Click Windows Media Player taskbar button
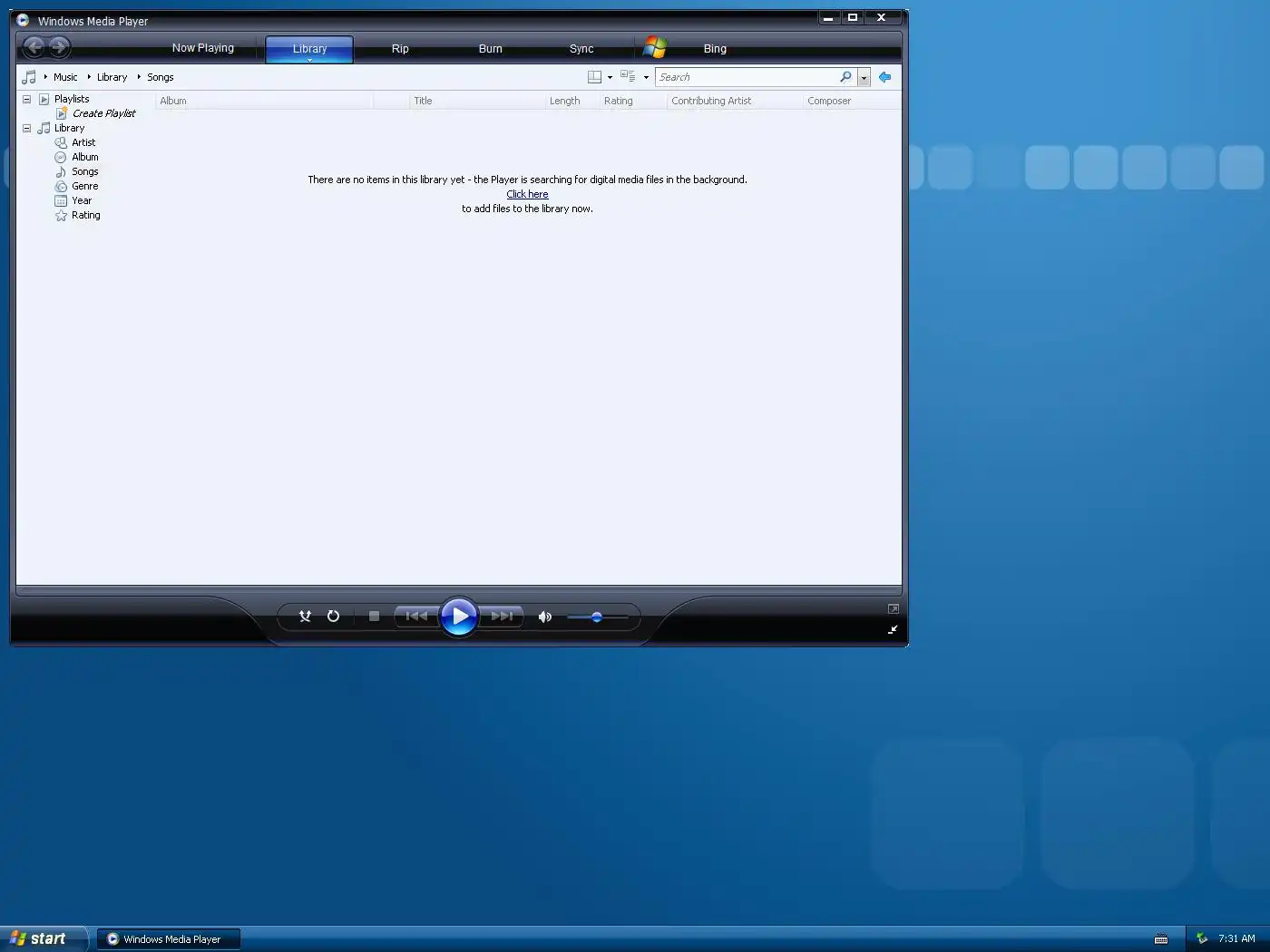This screenshot has width=1270, height=952. tap(169, 939)
